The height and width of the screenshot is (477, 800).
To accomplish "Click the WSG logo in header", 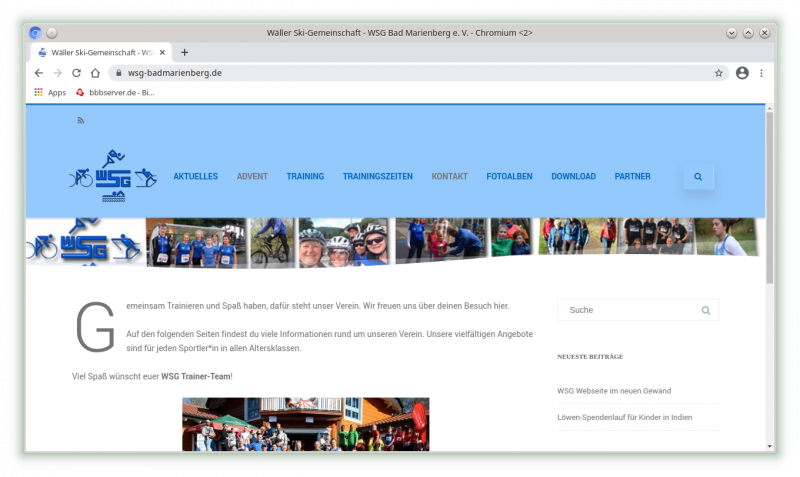I will click(x=112, y=176).
